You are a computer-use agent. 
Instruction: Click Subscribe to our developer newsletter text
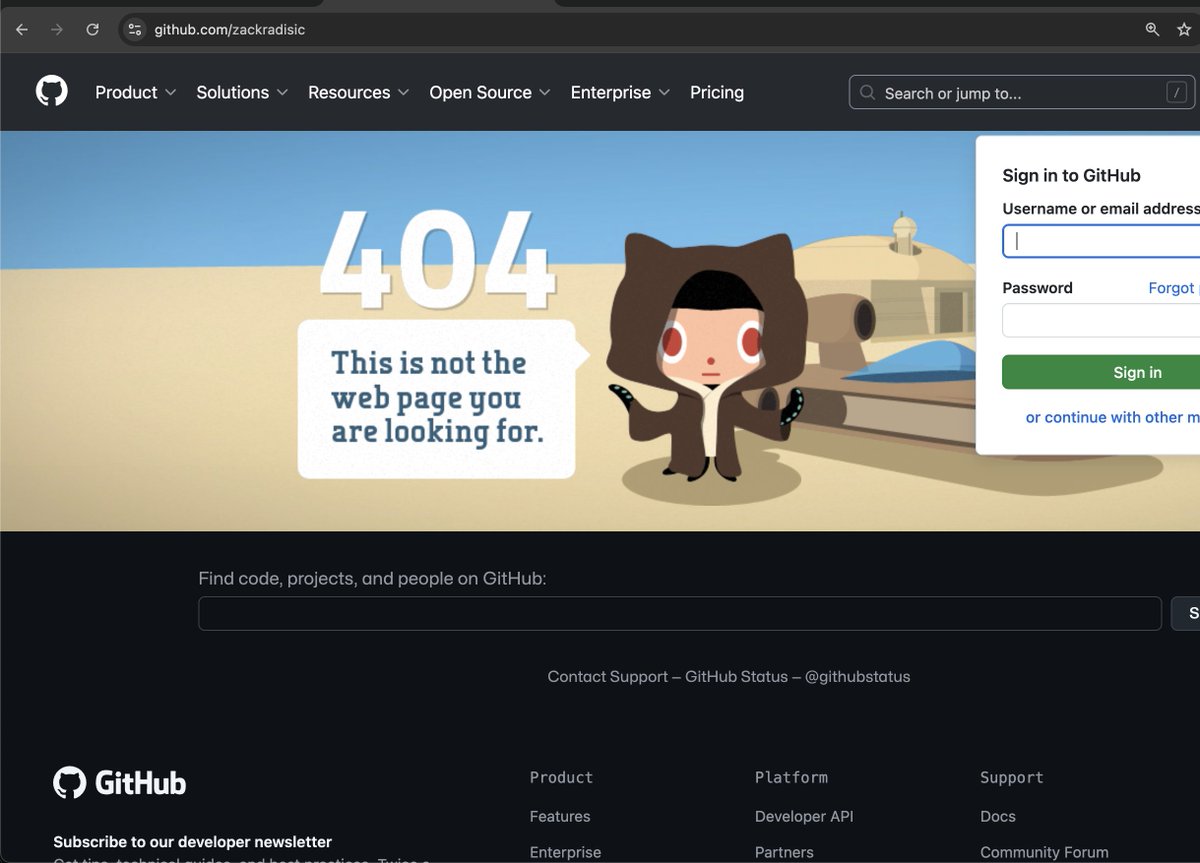click(x=192, y=842)
